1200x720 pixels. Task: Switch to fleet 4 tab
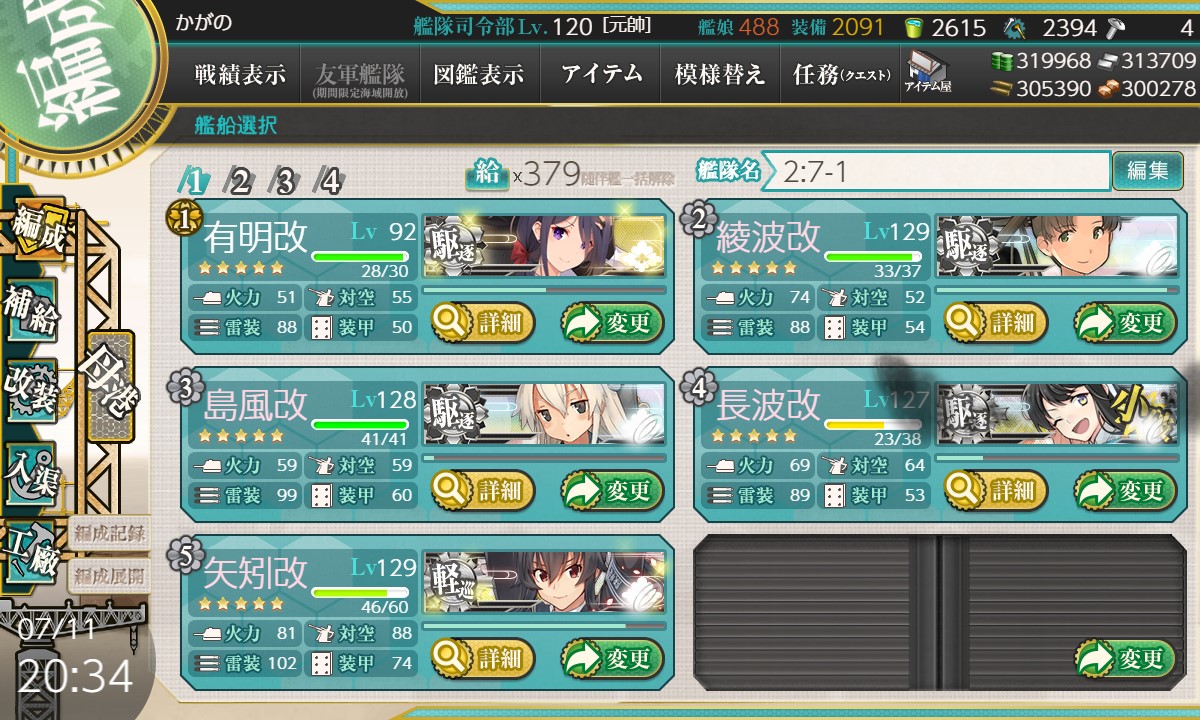[329, 181]
